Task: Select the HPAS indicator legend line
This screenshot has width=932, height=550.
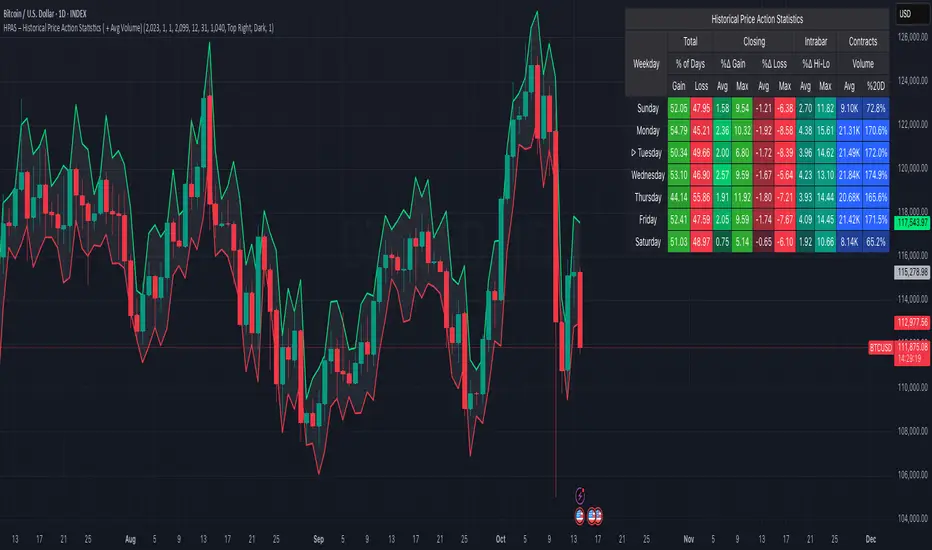Action: tap(138, 28)
